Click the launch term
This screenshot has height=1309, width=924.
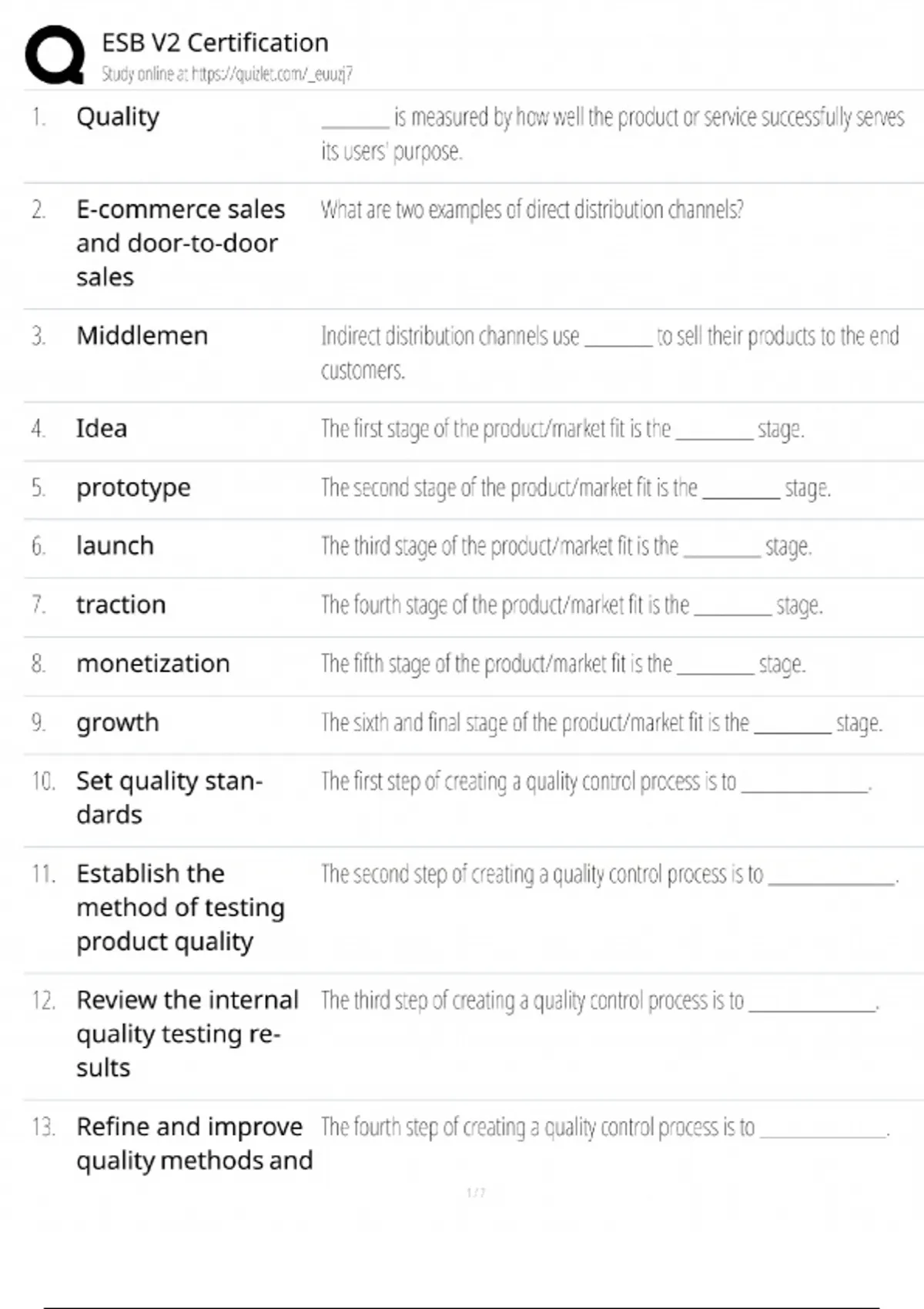click(x=115, y=546)
